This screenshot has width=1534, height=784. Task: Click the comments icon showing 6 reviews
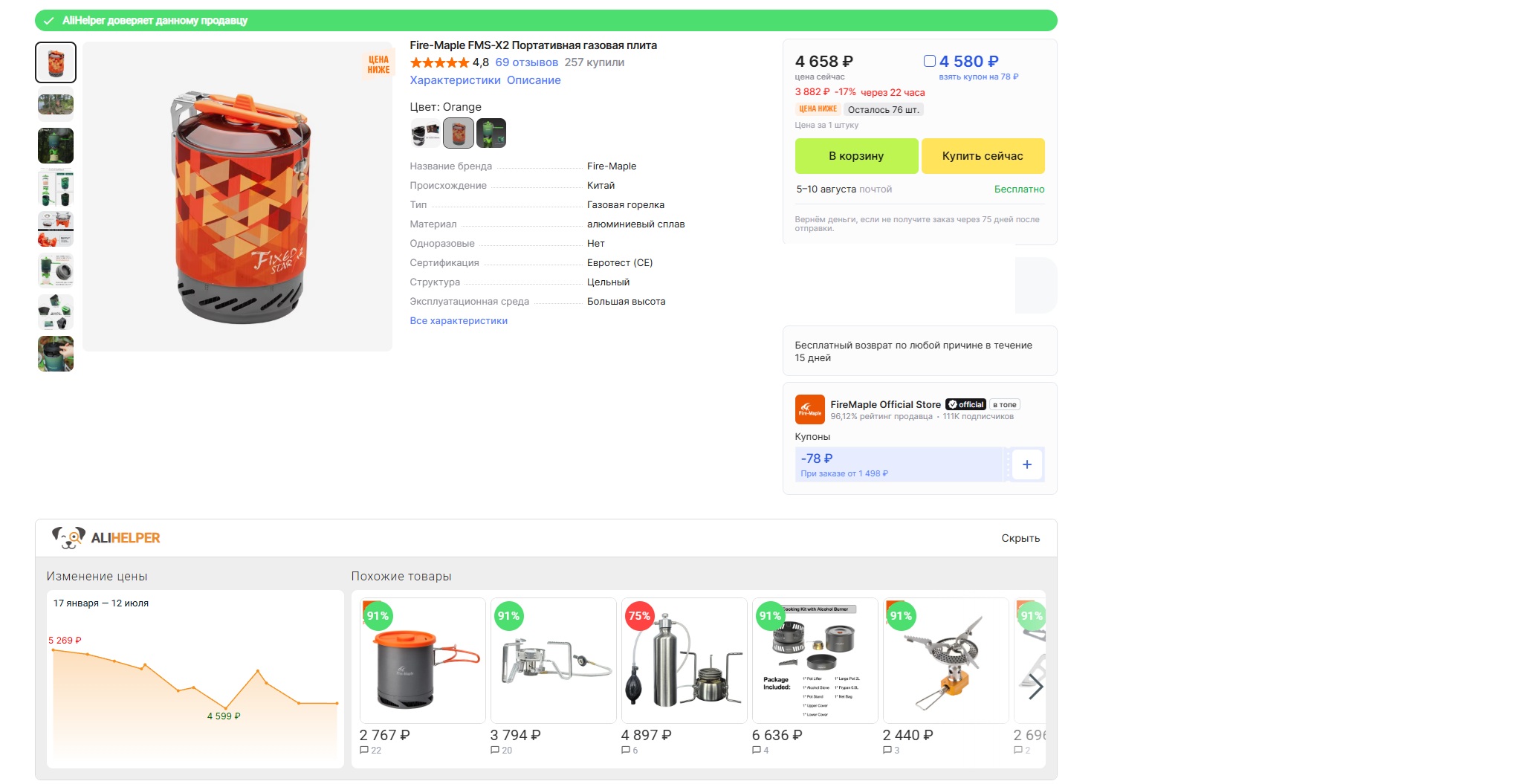(x=626, y=751)
